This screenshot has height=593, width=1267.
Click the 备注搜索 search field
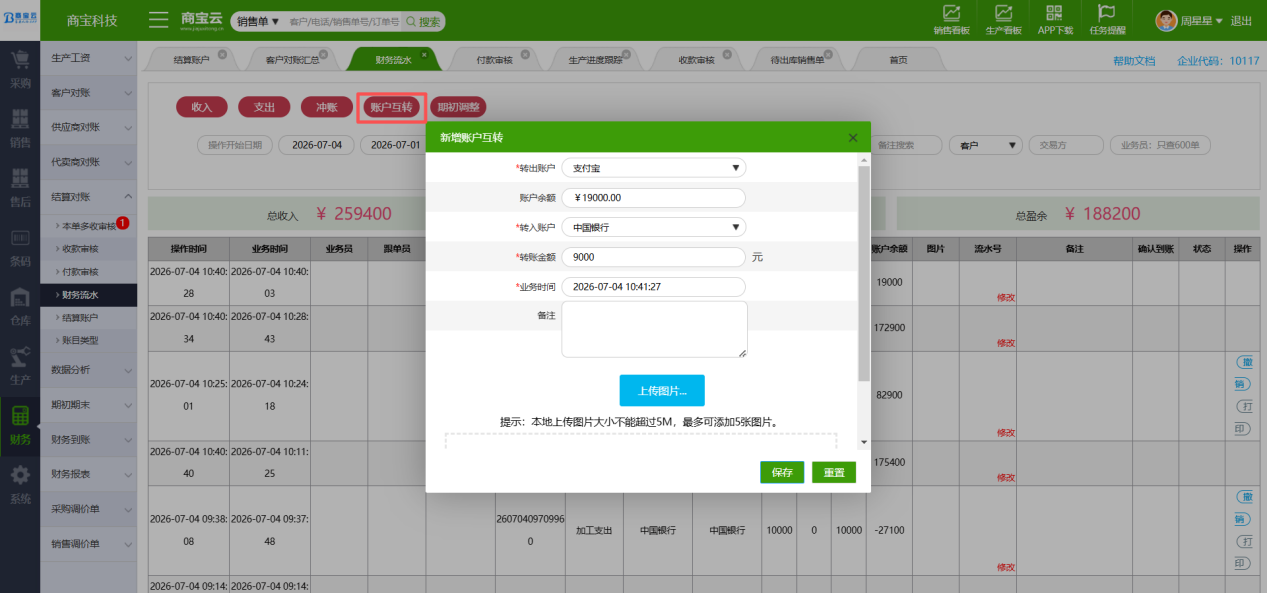click(906, 145)
